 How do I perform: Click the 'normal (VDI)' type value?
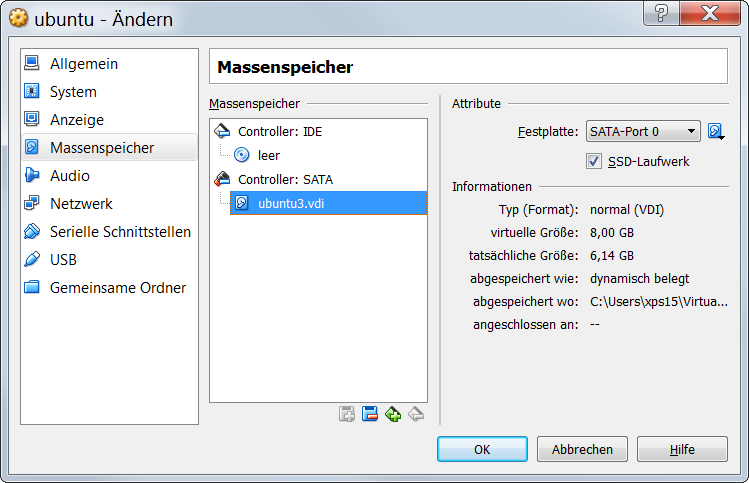pyautogui.click(x=627, y=210)
